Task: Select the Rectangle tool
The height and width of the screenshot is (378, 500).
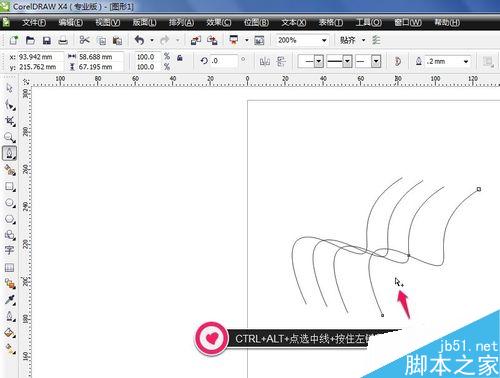Action: click(9, 186)
